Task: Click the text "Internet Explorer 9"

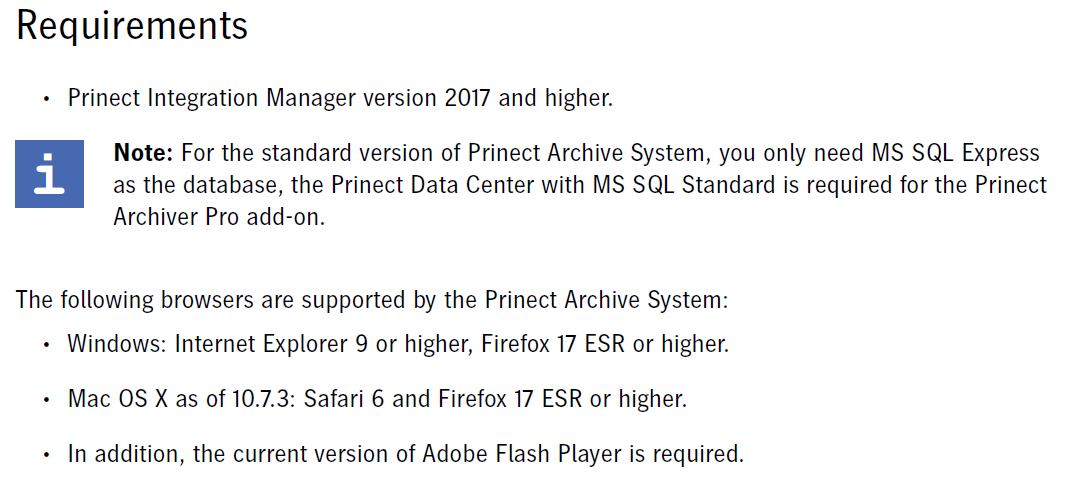Action: [272, 344]
